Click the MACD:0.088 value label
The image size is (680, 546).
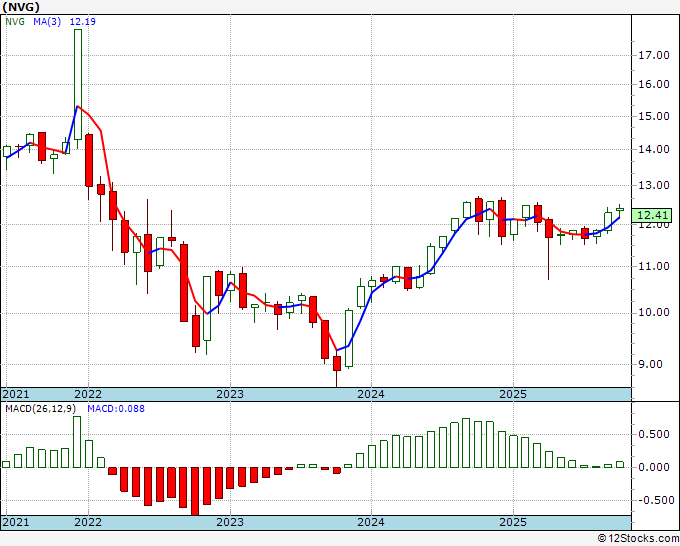pyautogui.click(x=116, y=409)
